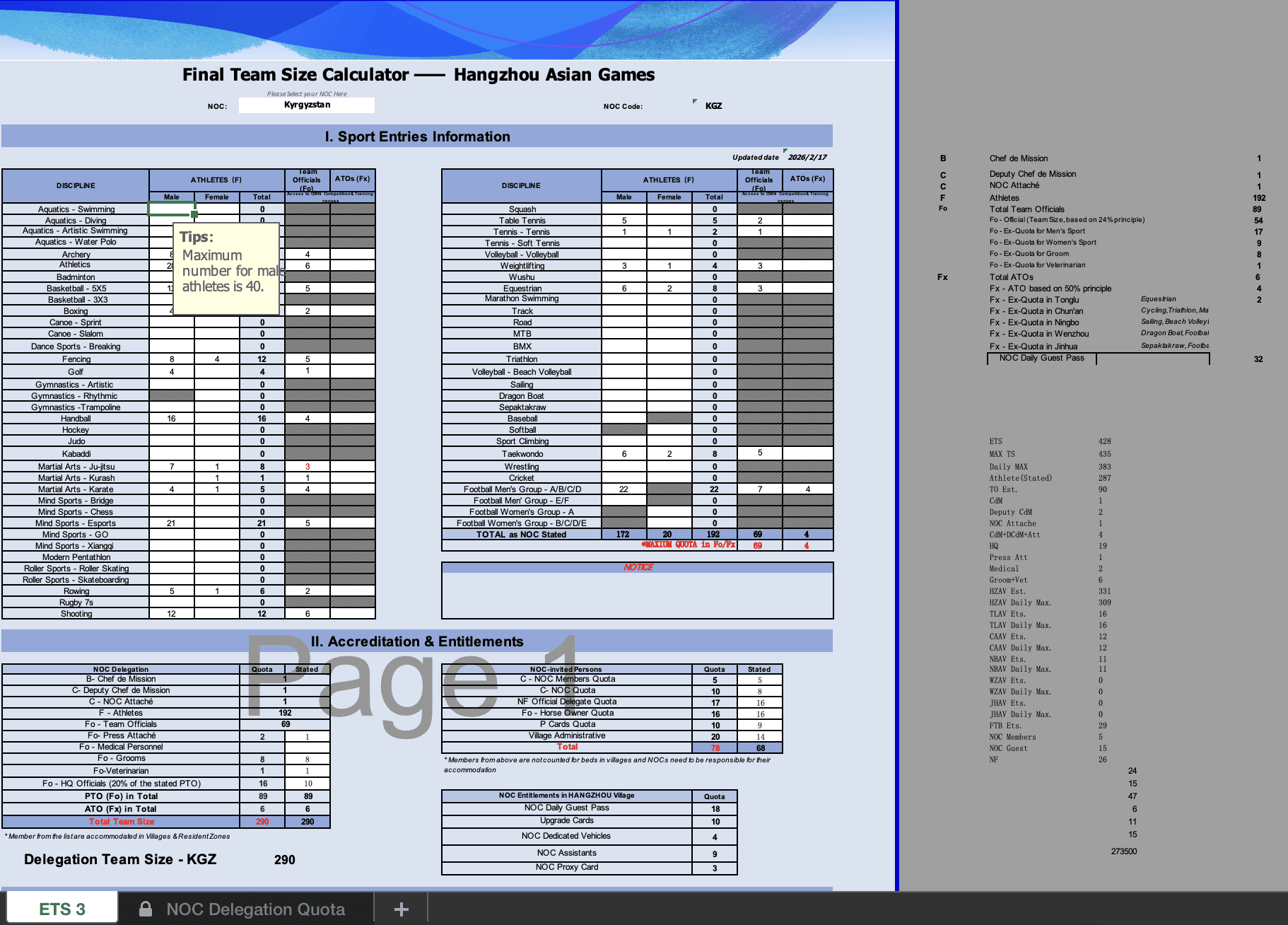1288x925 pixels.
Task: Click the Fx - Ex-Quota in Tonglu row
Action: click(1034, 300)
